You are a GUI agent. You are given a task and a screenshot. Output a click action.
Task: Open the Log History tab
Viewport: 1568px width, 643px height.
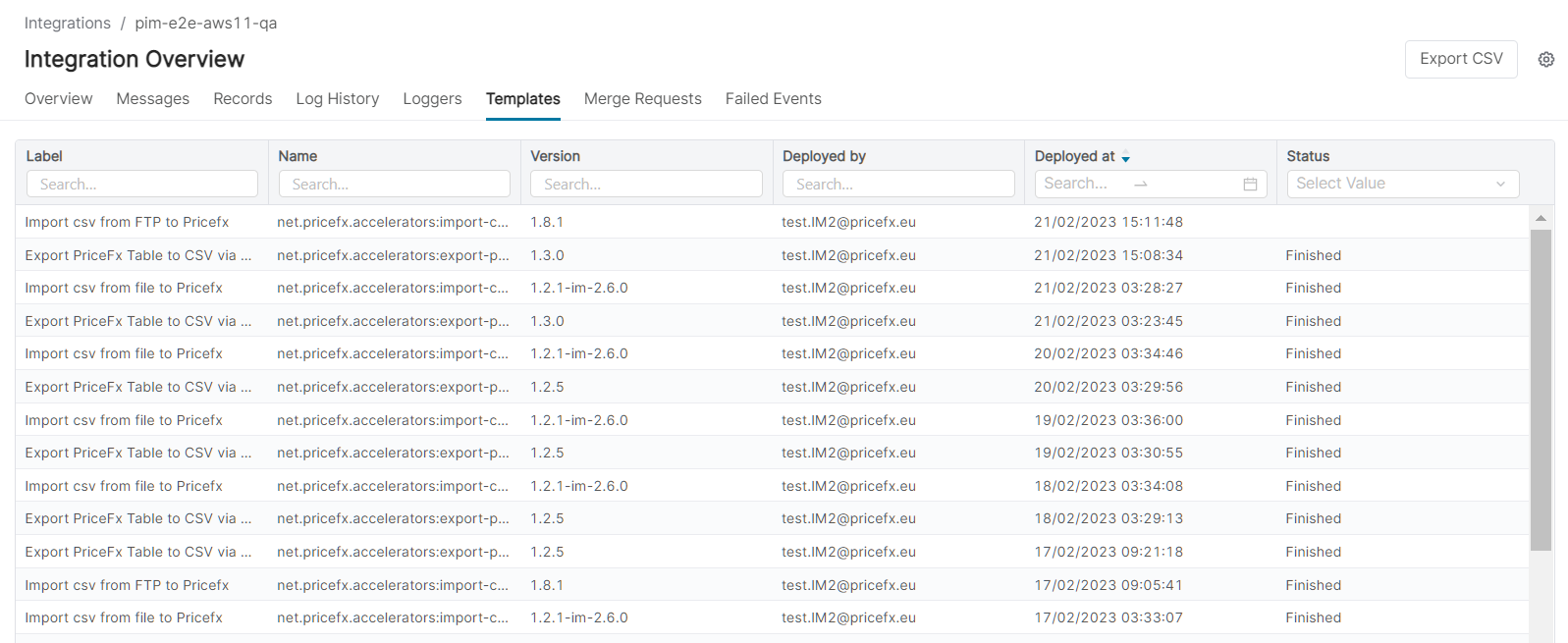pyautogui.click(x=338, y=99)
